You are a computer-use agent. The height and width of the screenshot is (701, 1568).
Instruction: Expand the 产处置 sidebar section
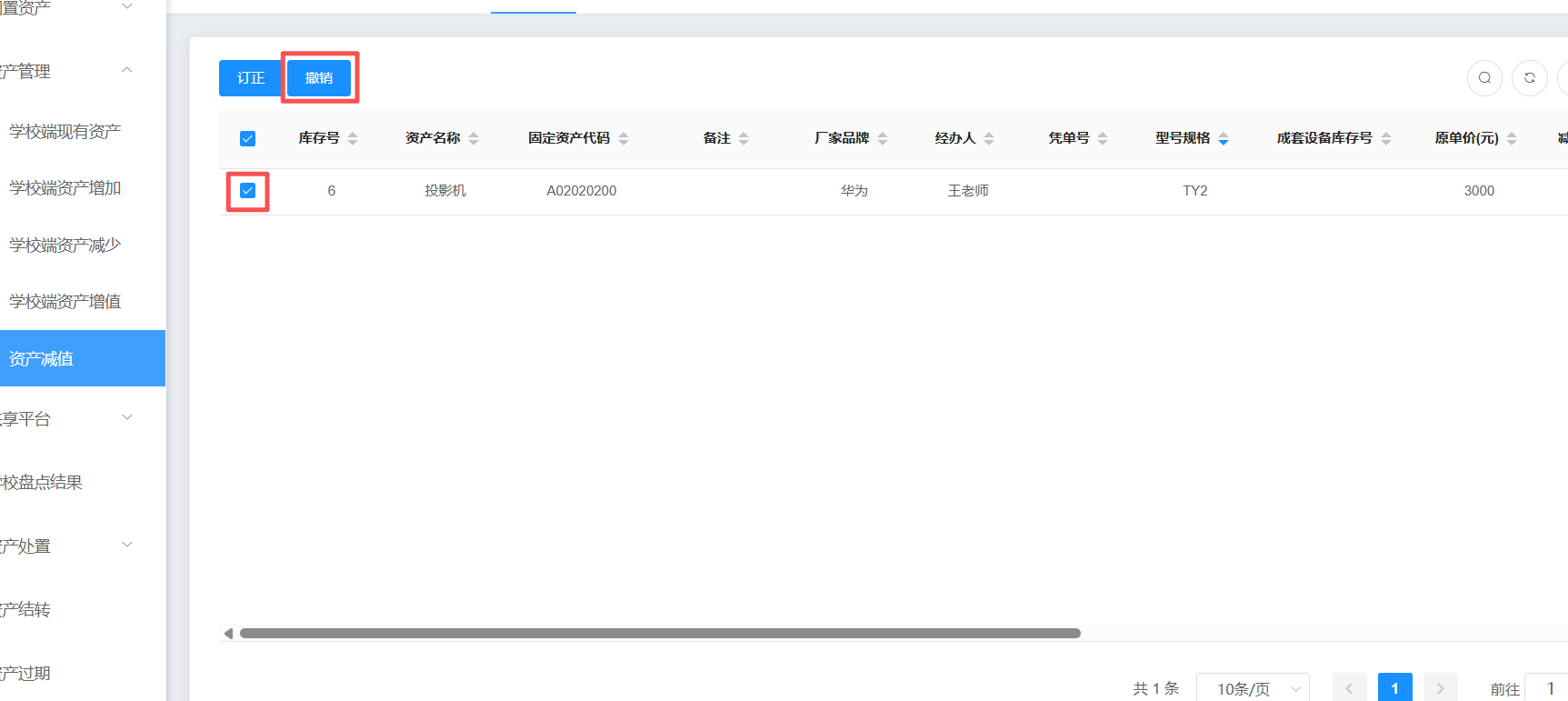point(127,546)
